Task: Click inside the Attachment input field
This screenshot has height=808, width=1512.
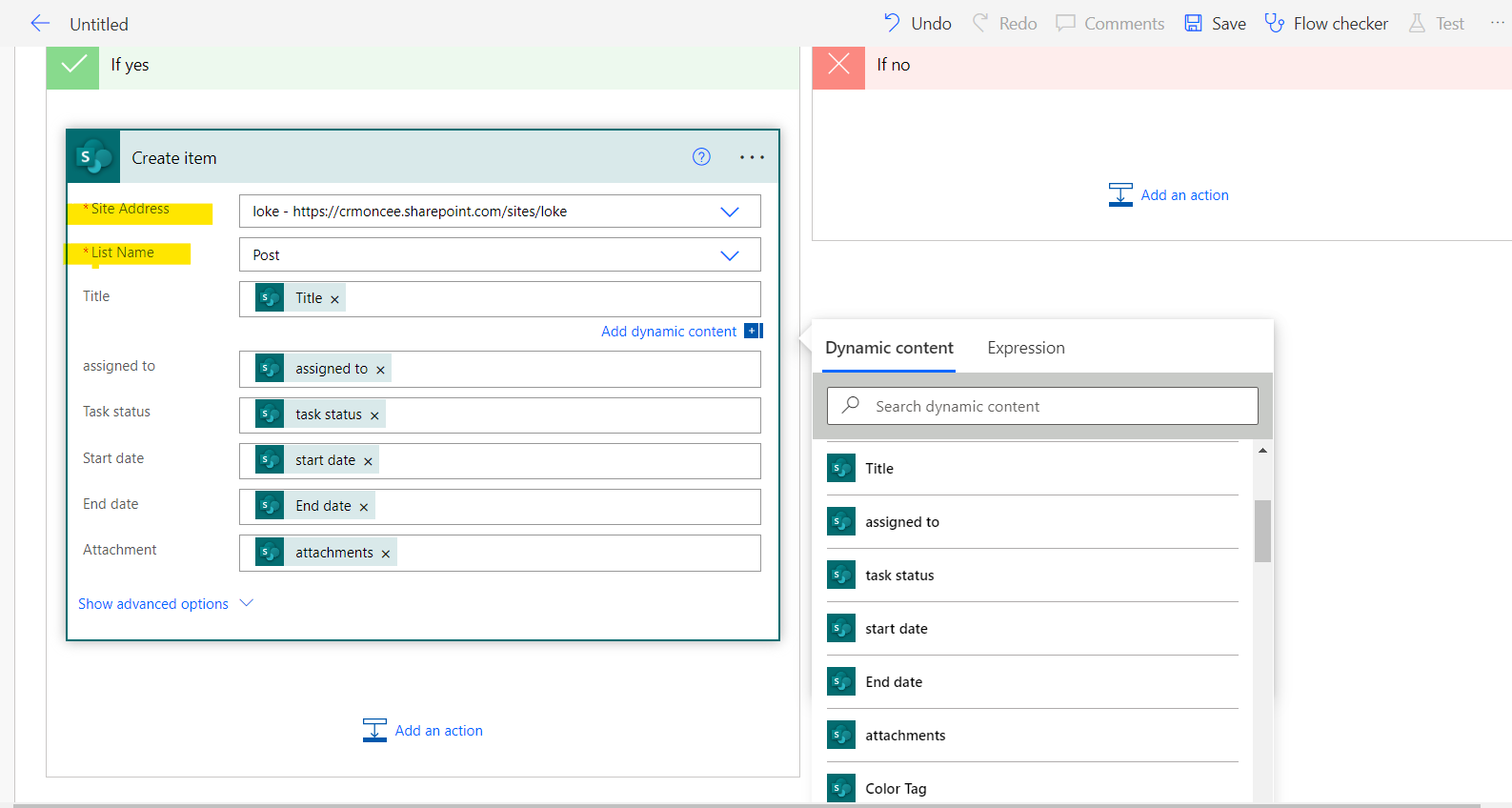Action: pos(499,554)
